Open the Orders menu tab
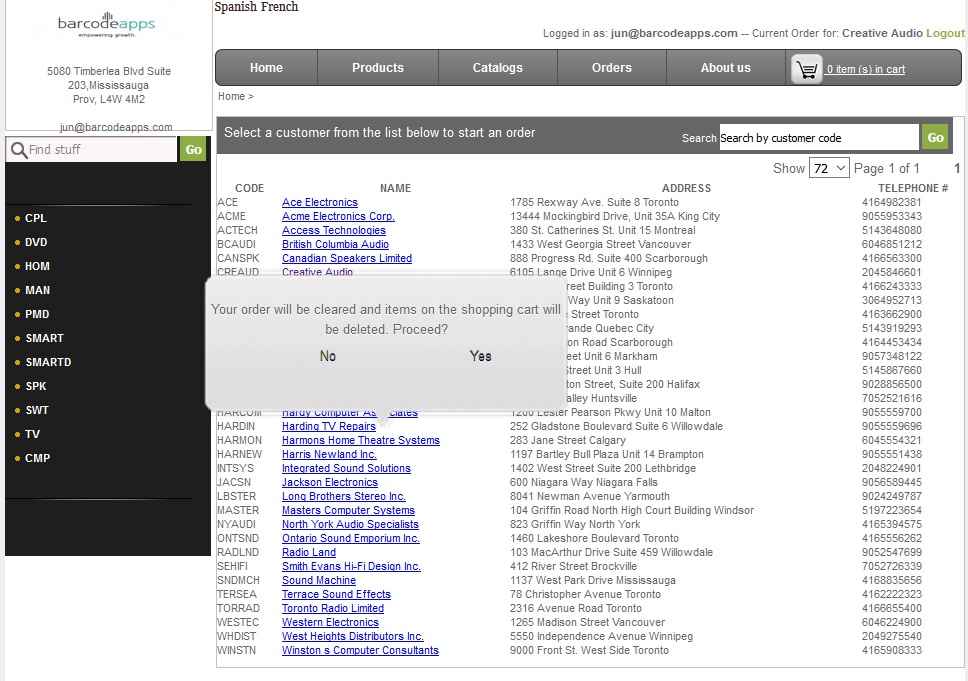968x681 pixels. [x=612, y=68]
